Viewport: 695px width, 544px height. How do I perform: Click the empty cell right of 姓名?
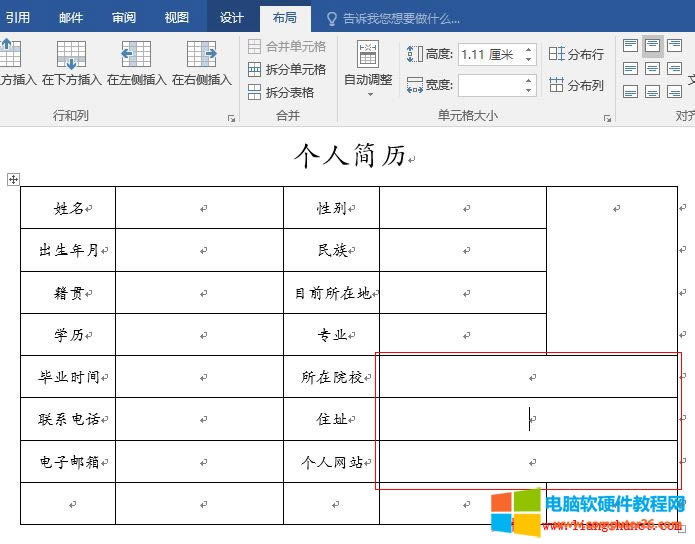[199, 207]
